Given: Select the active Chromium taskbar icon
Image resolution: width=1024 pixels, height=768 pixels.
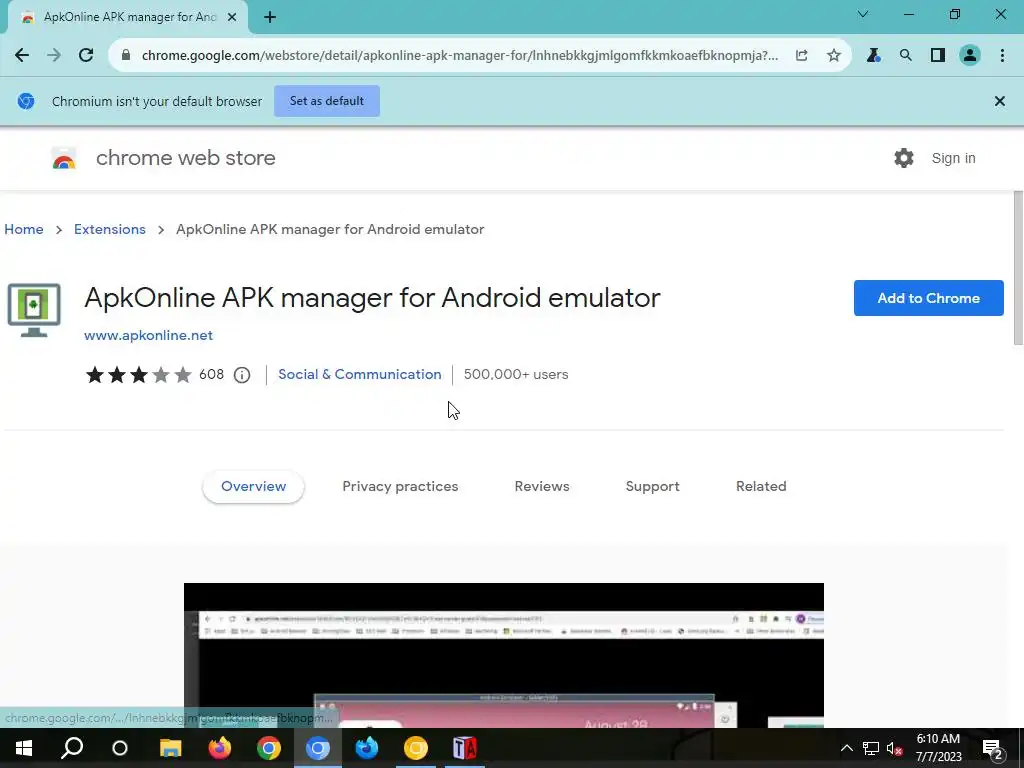Looking at the screenshot, I should click(x=318, y=748).
